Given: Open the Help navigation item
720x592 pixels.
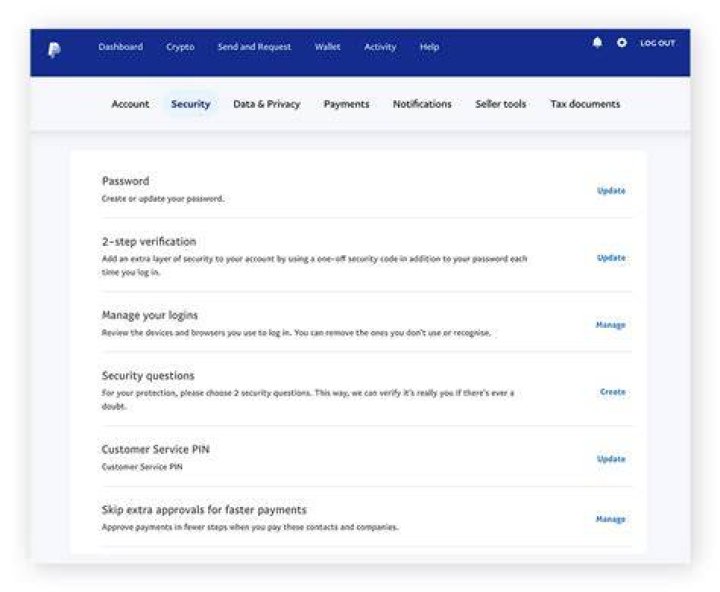Looking at the screenshot, I should [429, 47].
